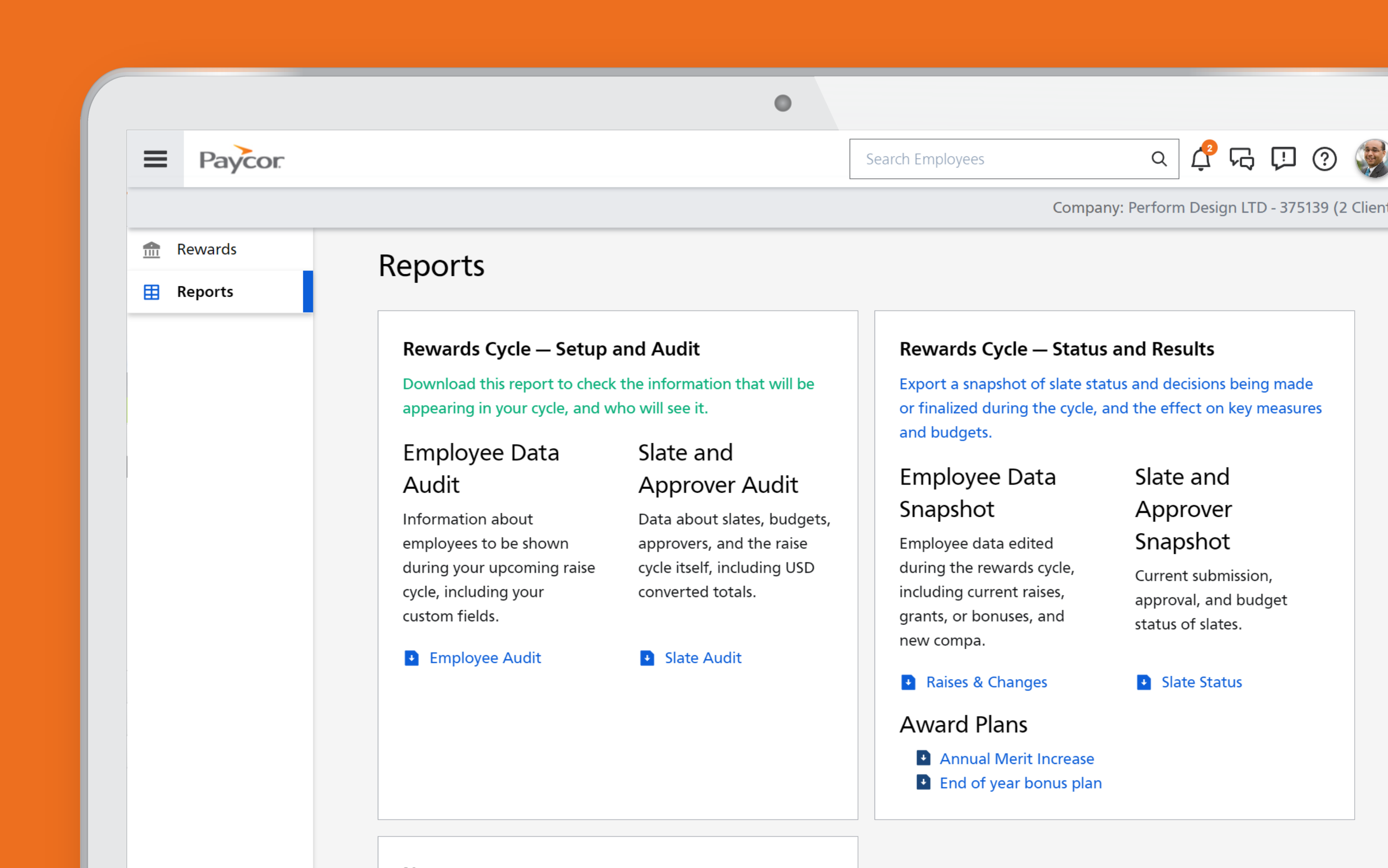The image size is (1388, 868).
Task: Open notifications bell with badge
Action: point(1202,157)
